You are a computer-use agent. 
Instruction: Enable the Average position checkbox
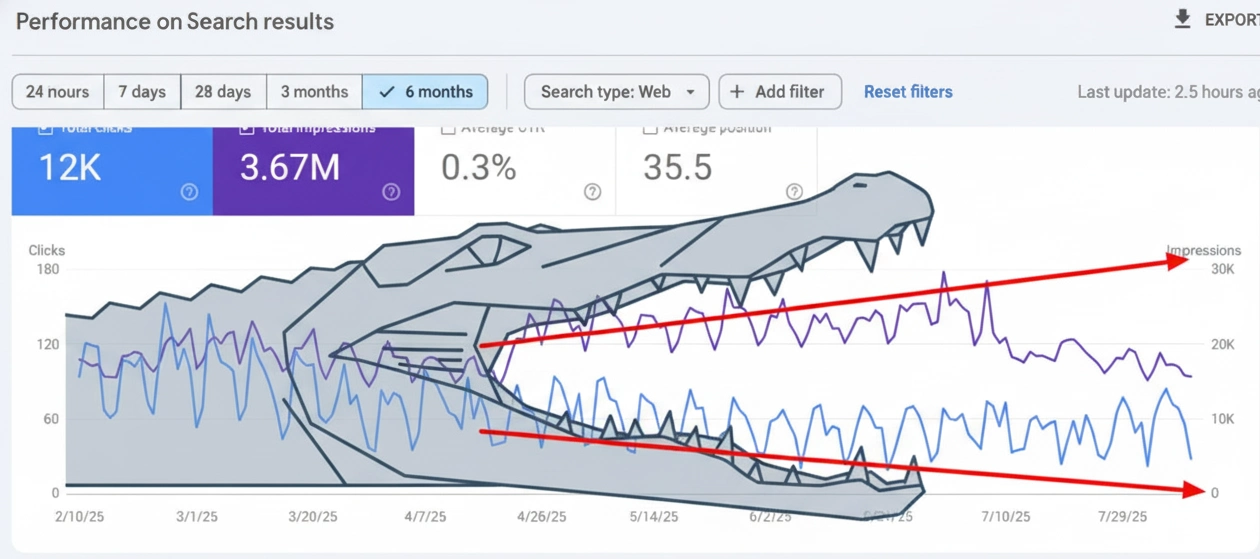pos(650,130)
